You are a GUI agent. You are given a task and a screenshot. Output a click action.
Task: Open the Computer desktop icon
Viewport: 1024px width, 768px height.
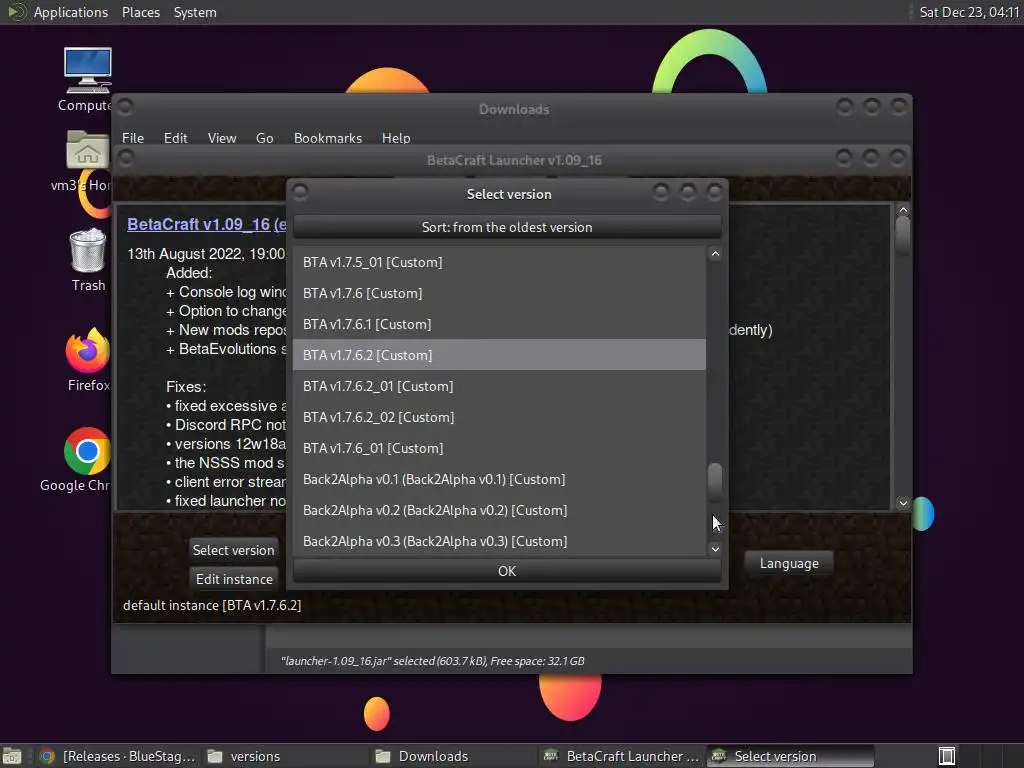(87, 71)
